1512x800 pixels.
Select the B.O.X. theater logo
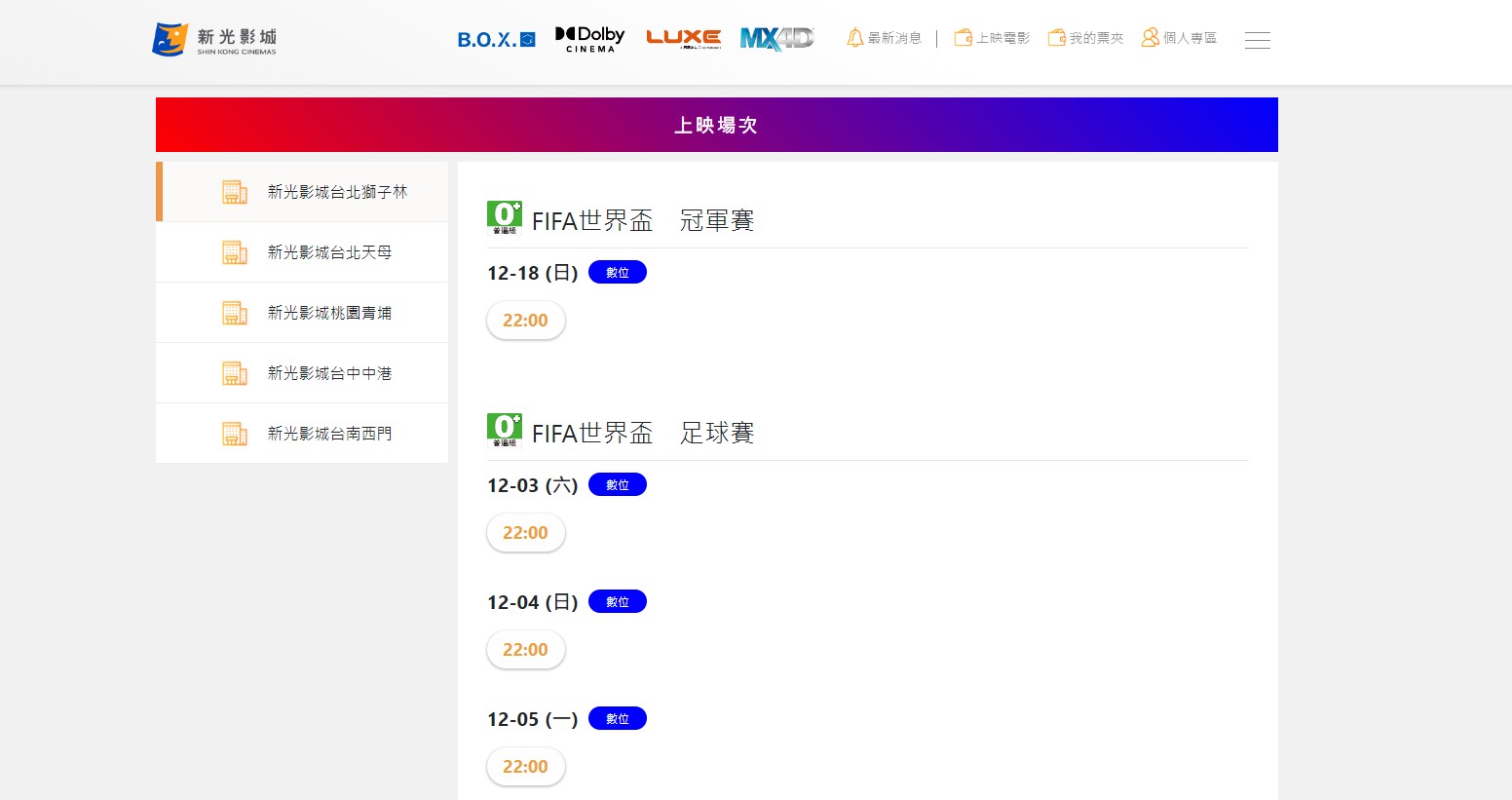[497, 40]
